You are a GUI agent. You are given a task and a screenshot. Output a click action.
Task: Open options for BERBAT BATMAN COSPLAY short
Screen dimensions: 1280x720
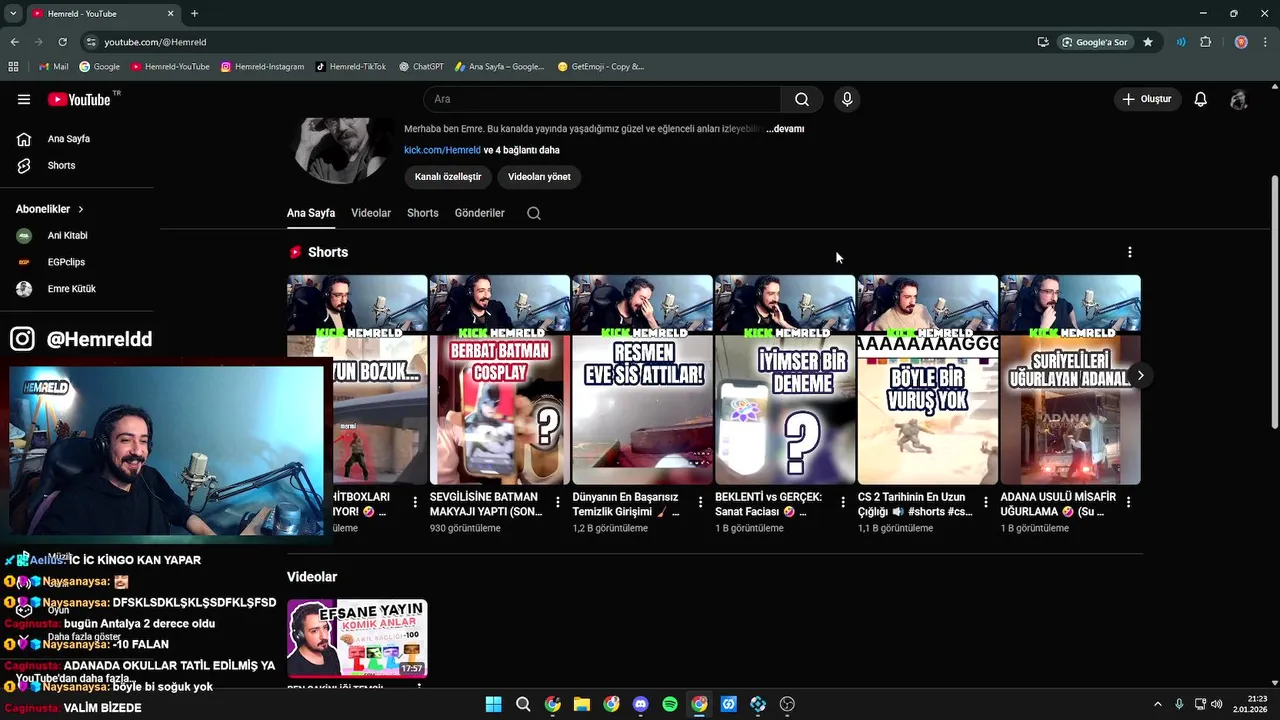pos(558,502)
